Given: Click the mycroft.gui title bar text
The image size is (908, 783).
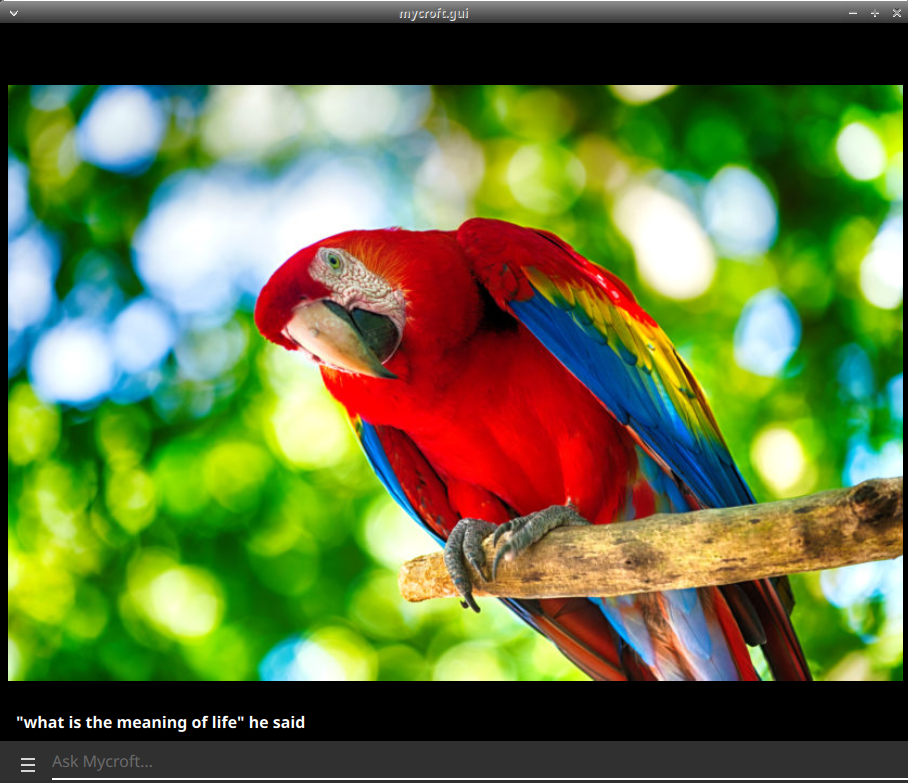Looking at the screenshot, I should pos(434,13).
